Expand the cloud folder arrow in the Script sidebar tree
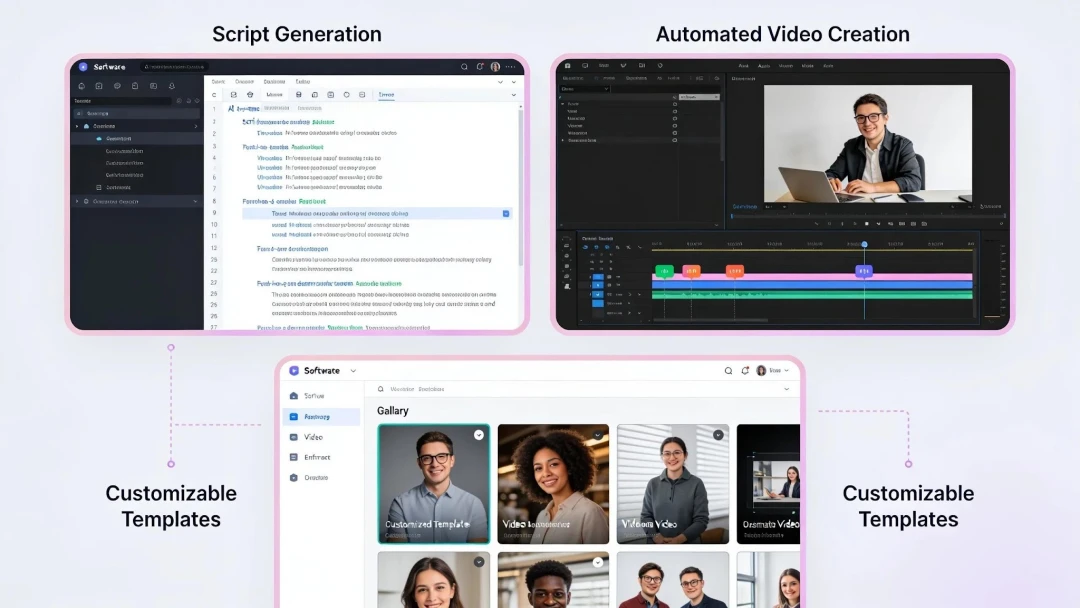This screenshot has width=1080, height=608. click(77, 126)
